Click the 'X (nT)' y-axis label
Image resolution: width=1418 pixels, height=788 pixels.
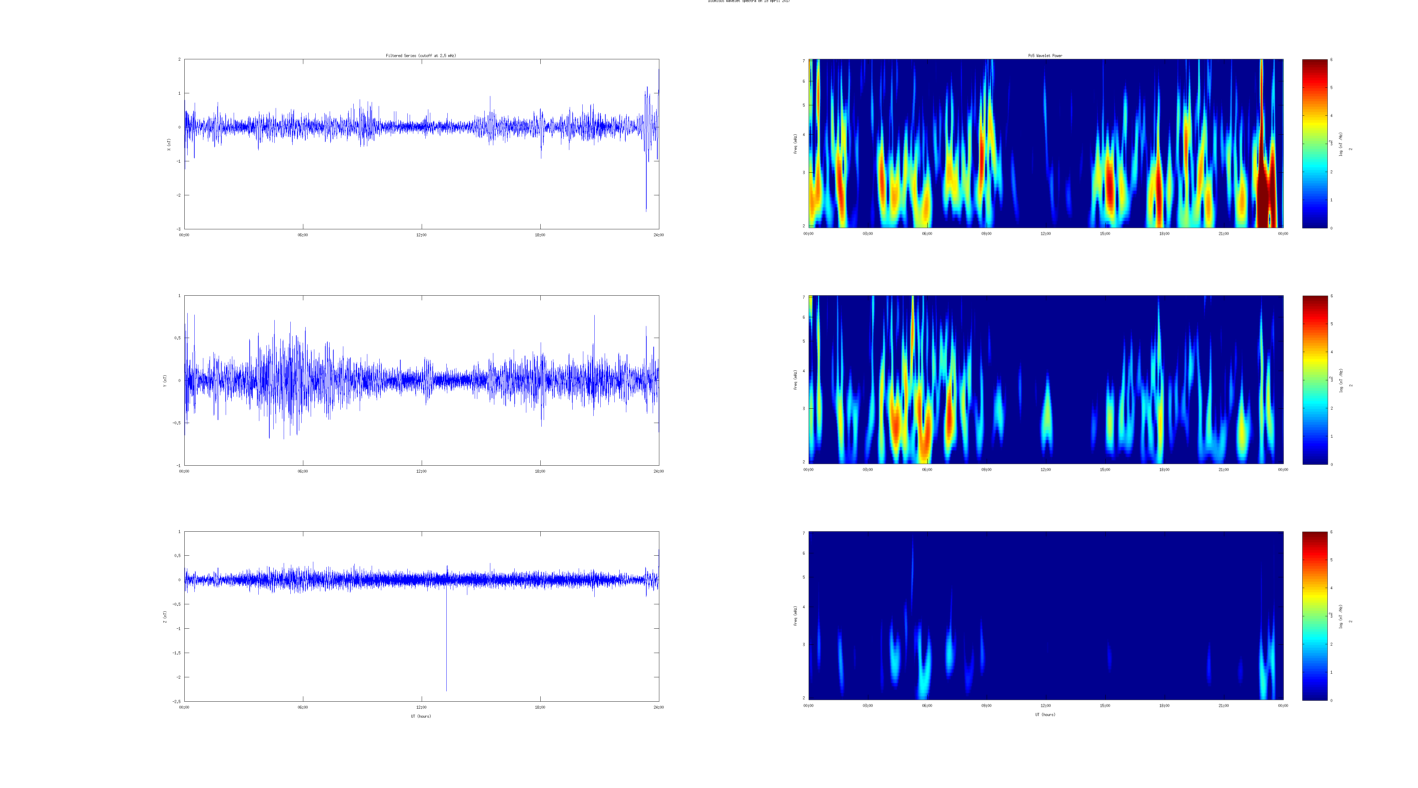click(x=169, y=144)
